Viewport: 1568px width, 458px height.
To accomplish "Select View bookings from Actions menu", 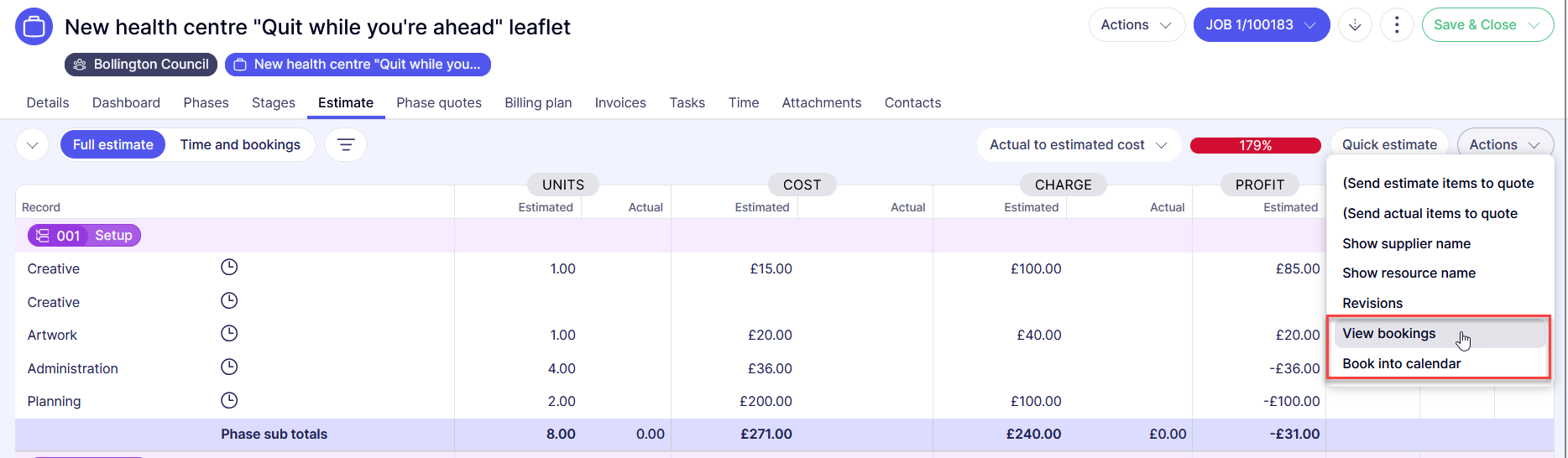I will (x=1389, y=334).
